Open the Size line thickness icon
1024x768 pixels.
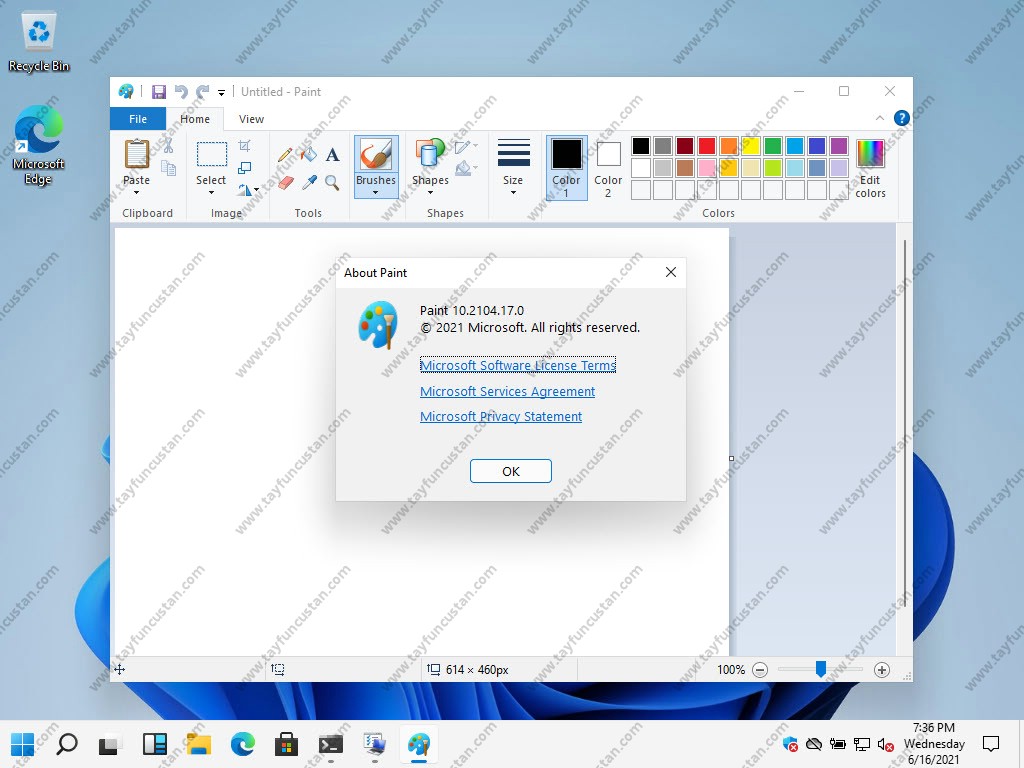[x=513, y=153]
